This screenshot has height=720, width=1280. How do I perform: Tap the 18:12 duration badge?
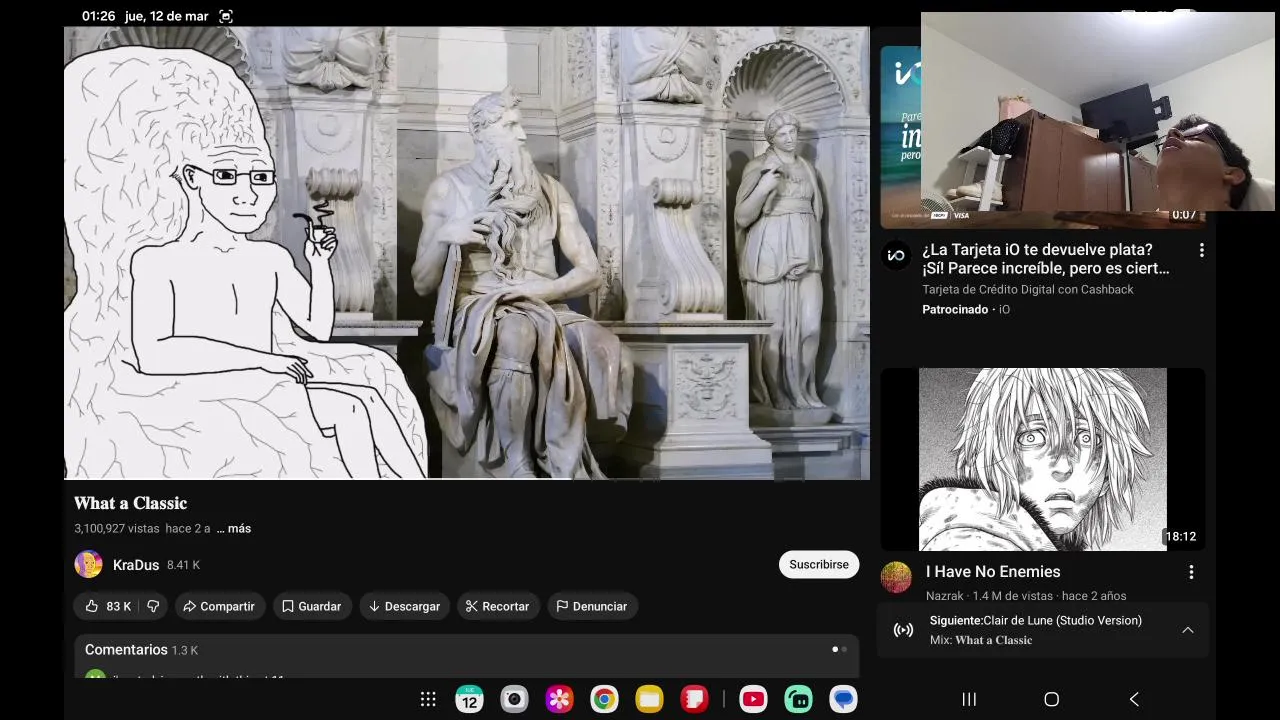click(x=1180, y=536)
